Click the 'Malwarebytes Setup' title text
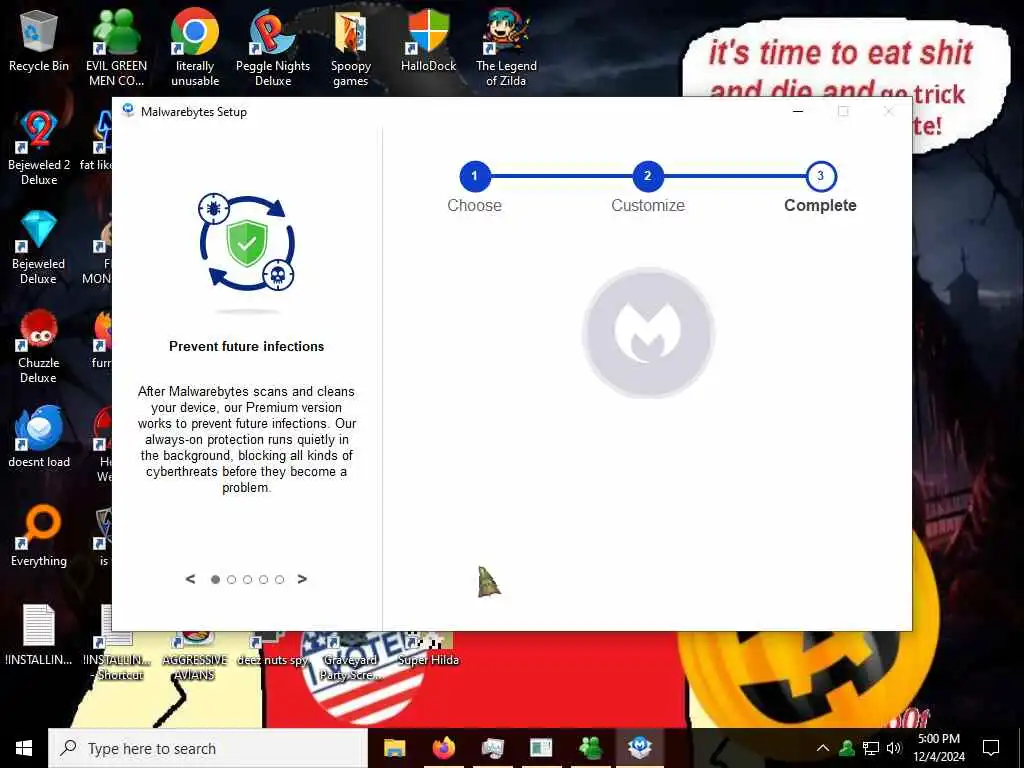This screenshot has height=768, width=1024. pyautogui.click(x=194, y=112)
